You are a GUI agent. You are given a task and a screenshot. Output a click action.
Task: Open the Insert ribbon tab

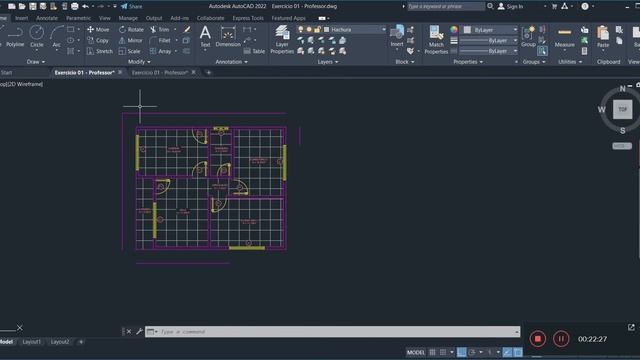tap(22, 18)
